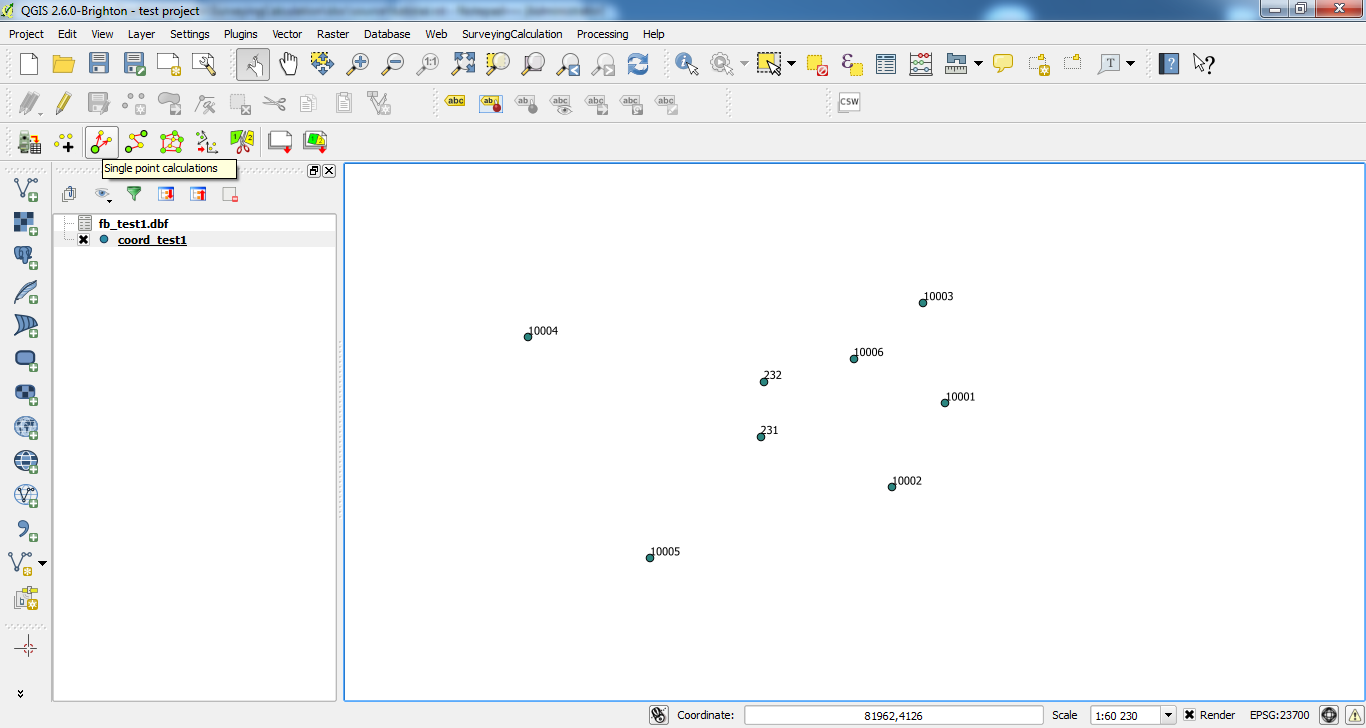Open the SurveyingCalculation menu
Image resolution: width=1366 pixels, height=728 pixels.
point(512,34)
